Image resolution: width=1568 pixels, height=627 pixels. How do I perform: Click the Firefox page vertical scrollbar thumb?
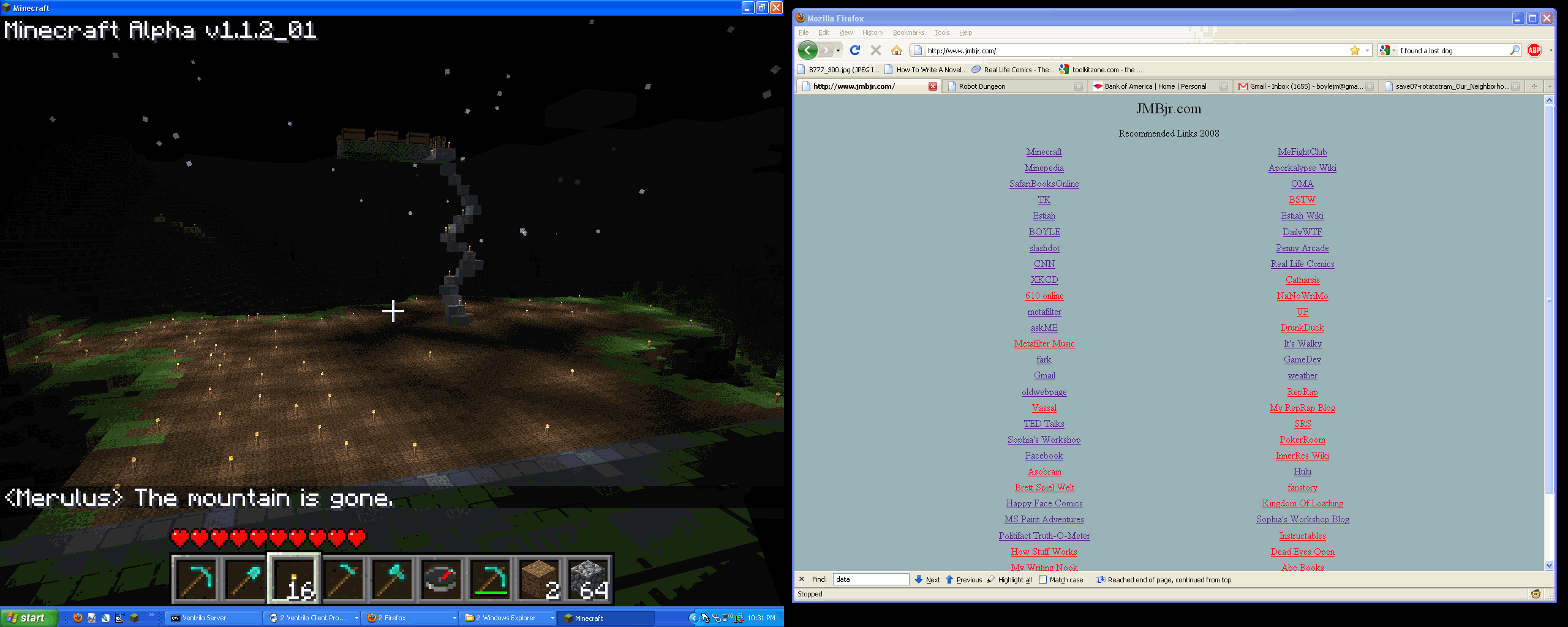(x=1549, y=300)
